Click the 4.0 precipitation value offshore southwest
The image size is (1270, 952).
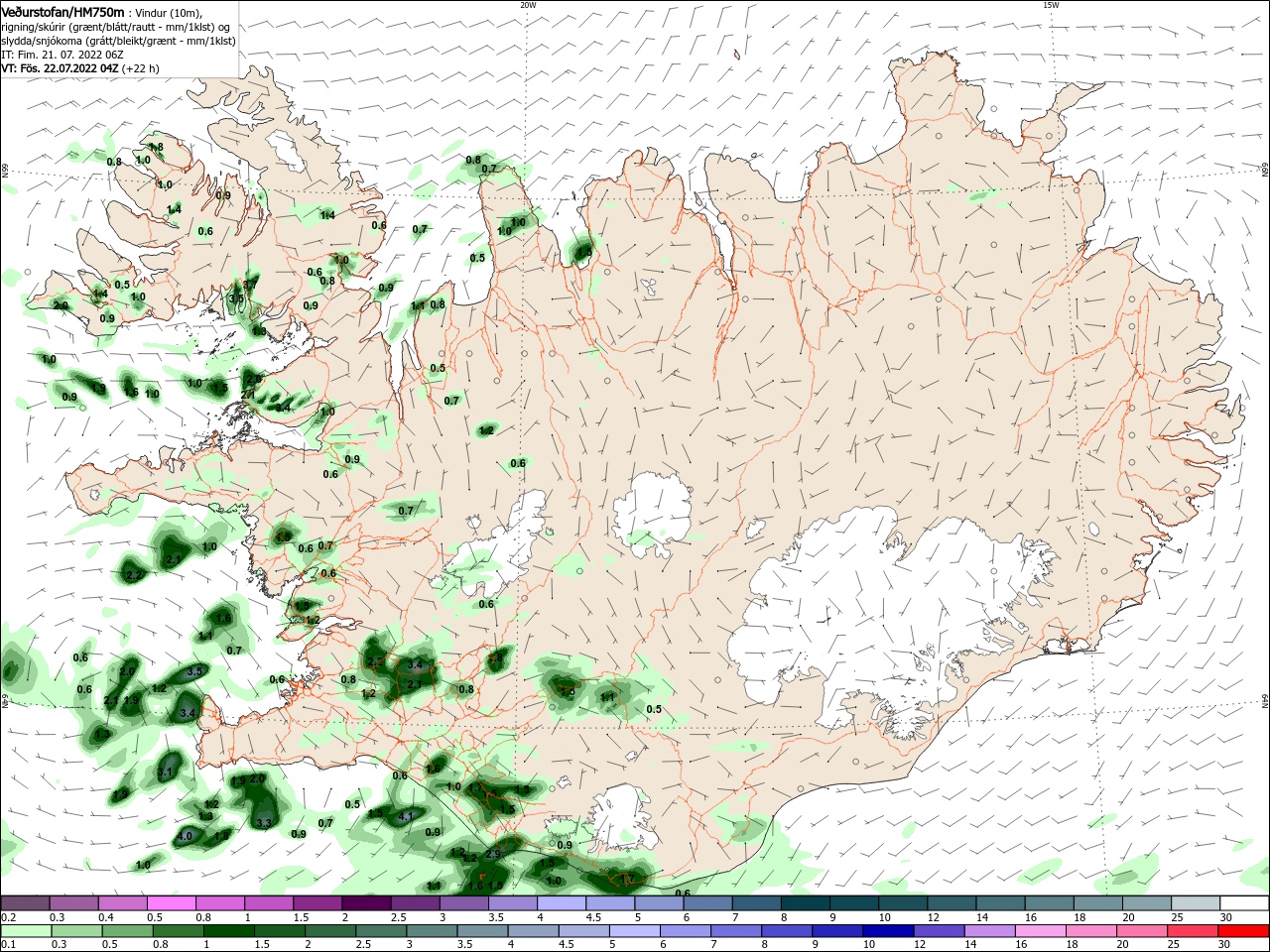pos(185,836)
